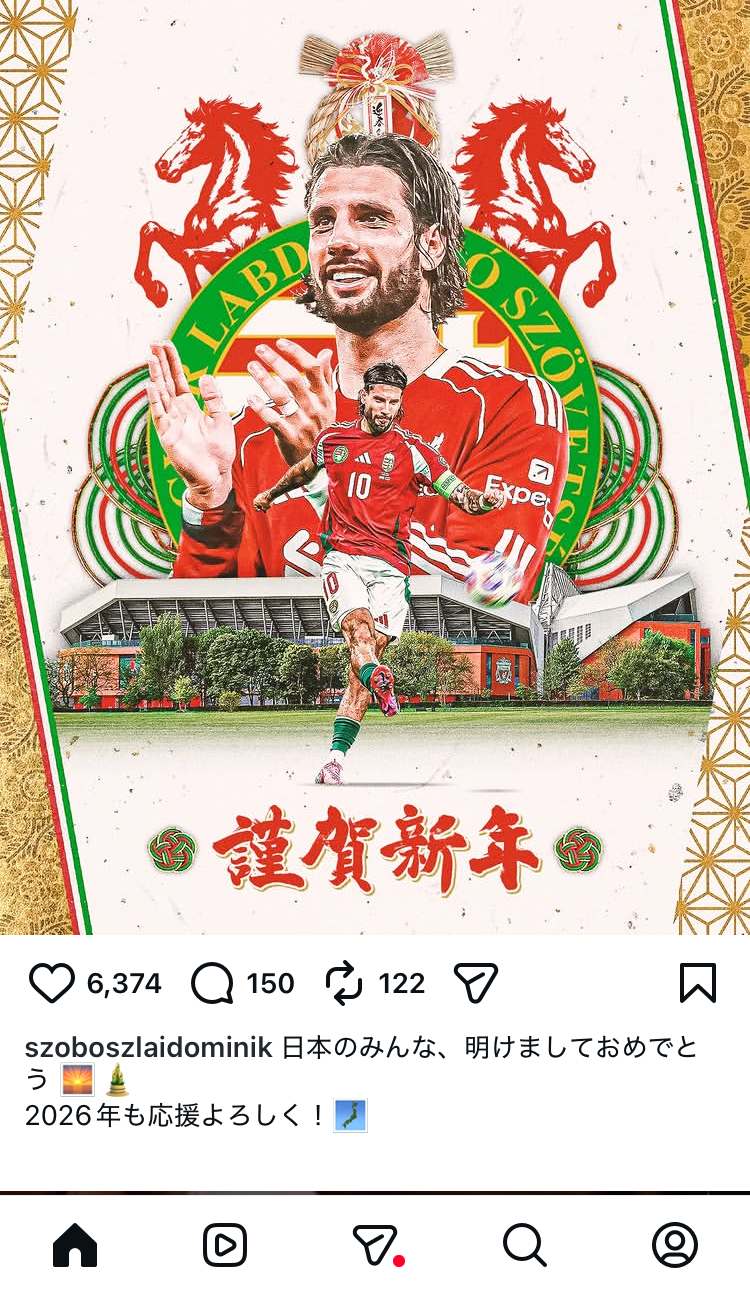Tap the 謹賀新年 greeting on image
This screenshot has width=750, height=1294.
click(x=376, y=850)
